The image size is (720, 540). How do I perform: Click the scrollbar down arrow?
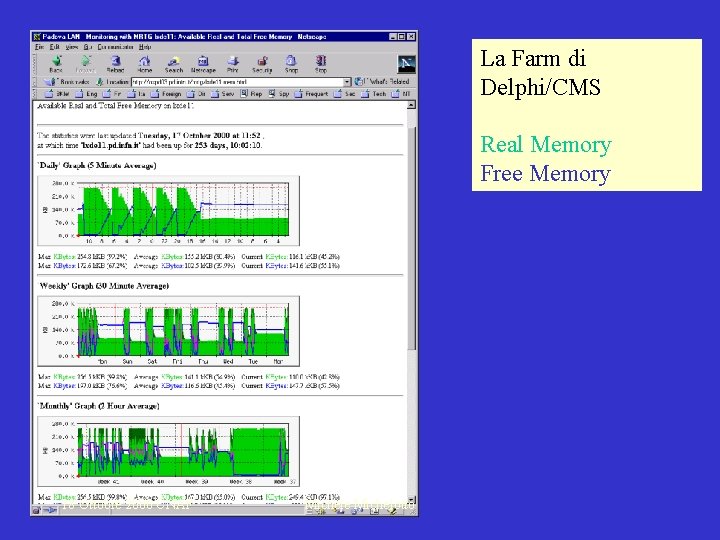[x=411, y=499]
